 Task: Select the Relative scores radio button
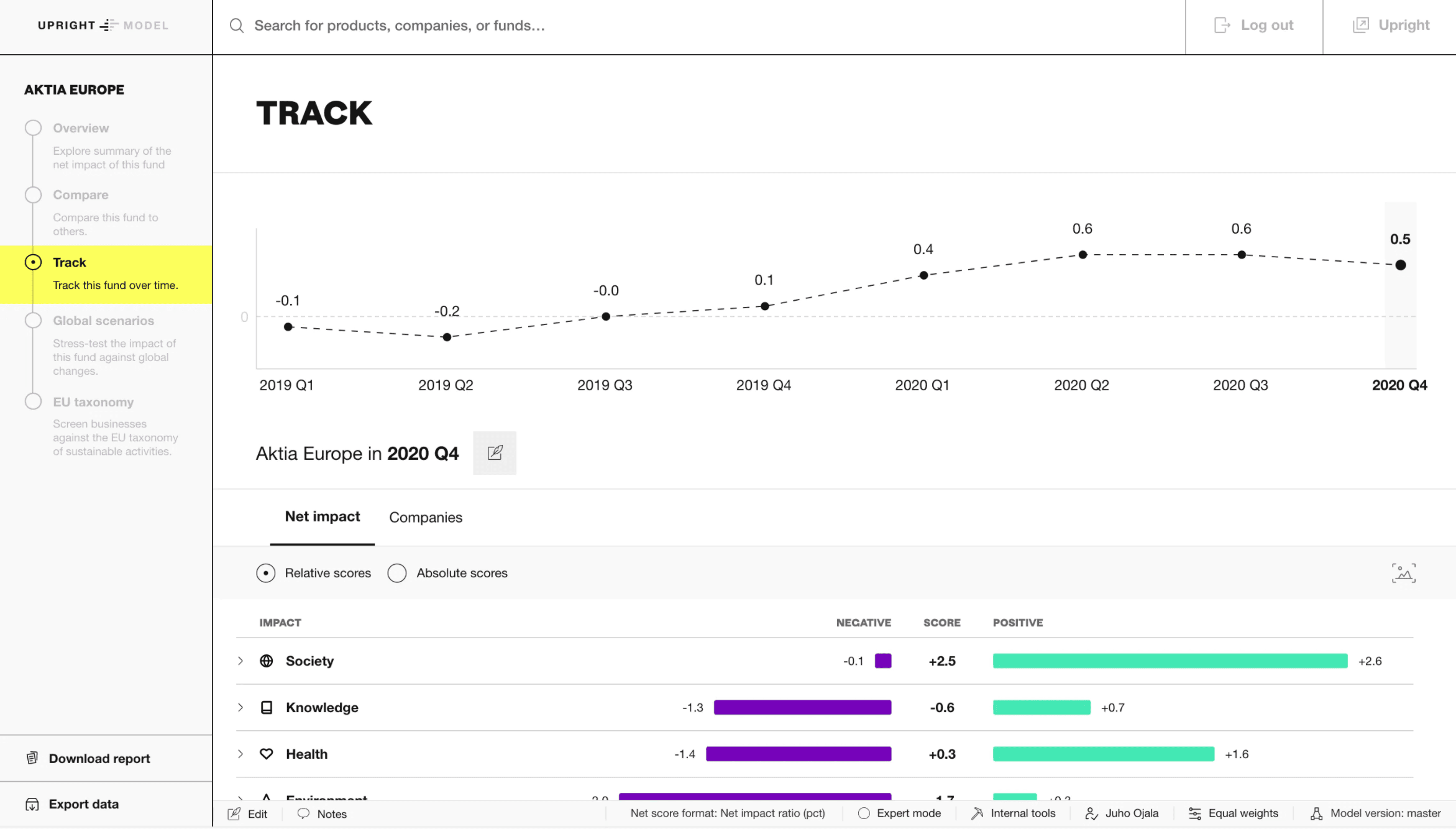click(x=266, y=573)
